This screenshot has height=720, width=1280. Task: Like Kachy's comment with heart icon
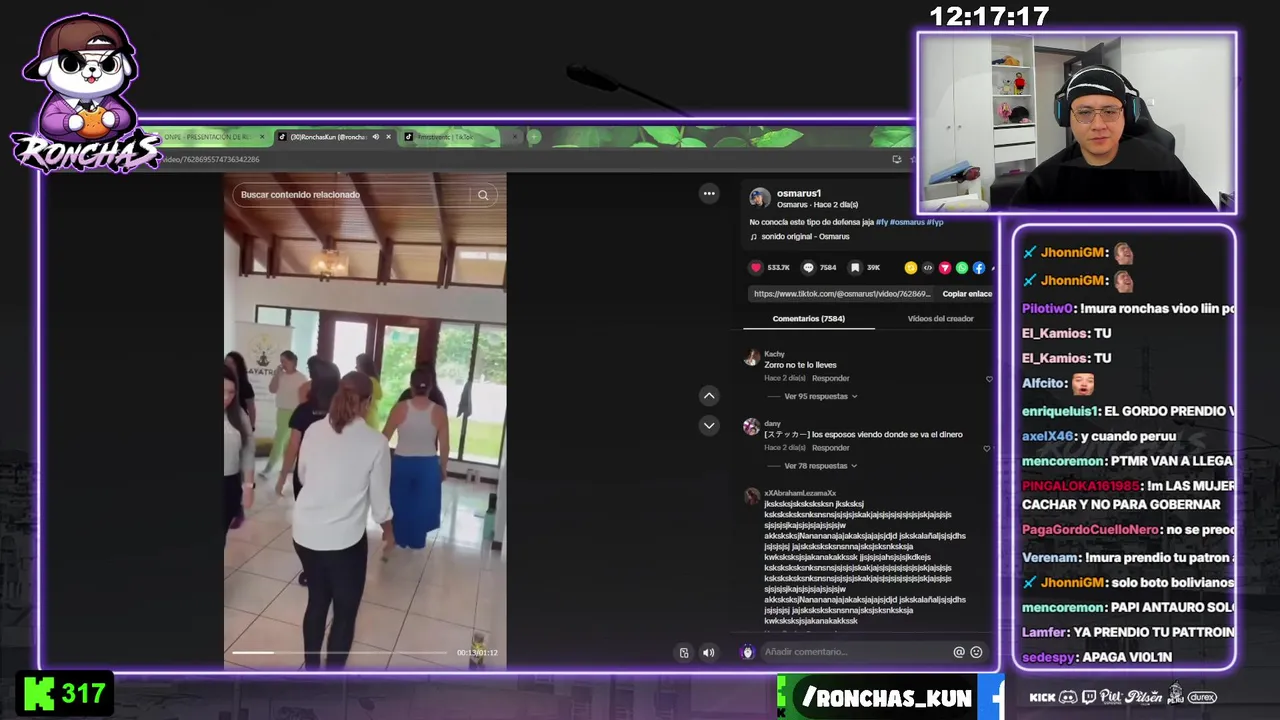989,379
